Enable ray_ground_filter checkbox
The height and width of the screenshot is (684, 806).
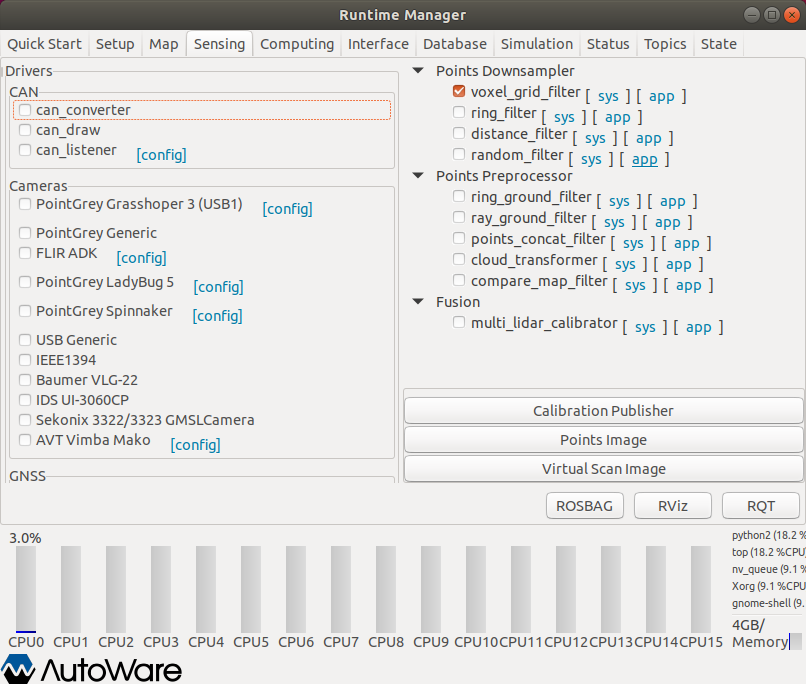459,217
